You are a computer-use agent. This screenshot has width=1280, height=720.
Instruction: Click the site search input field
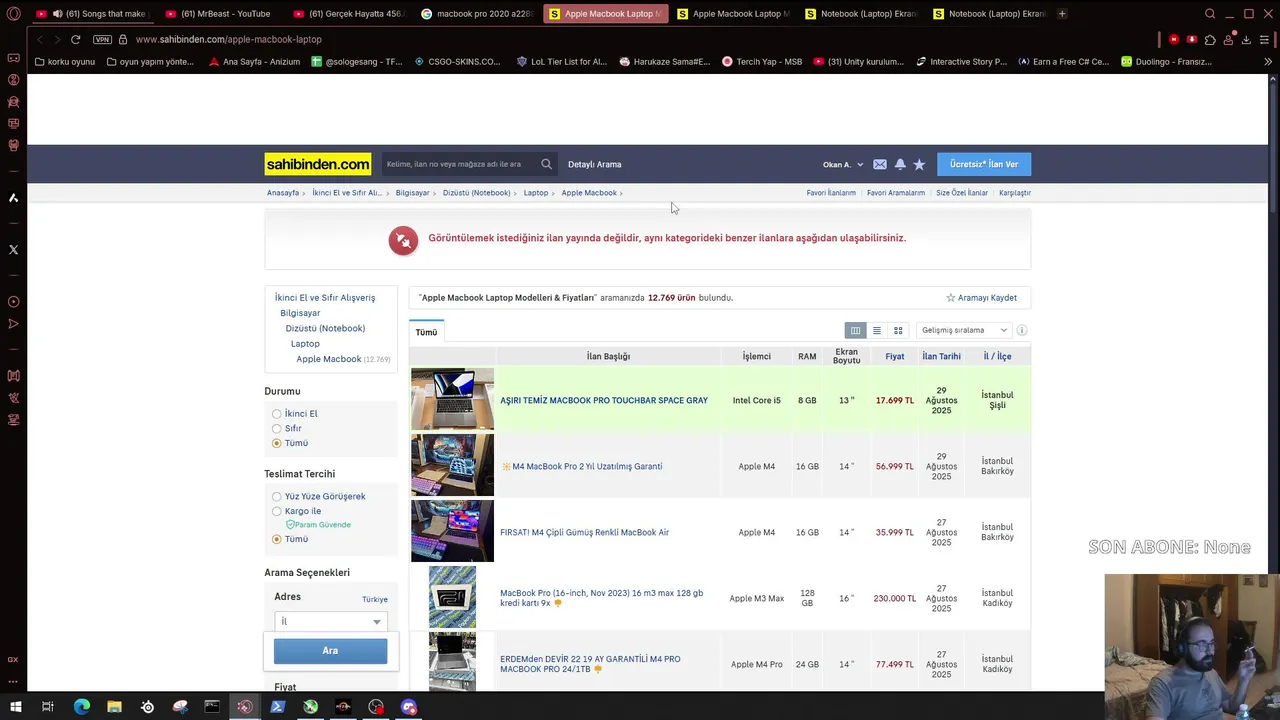point(460,164)
